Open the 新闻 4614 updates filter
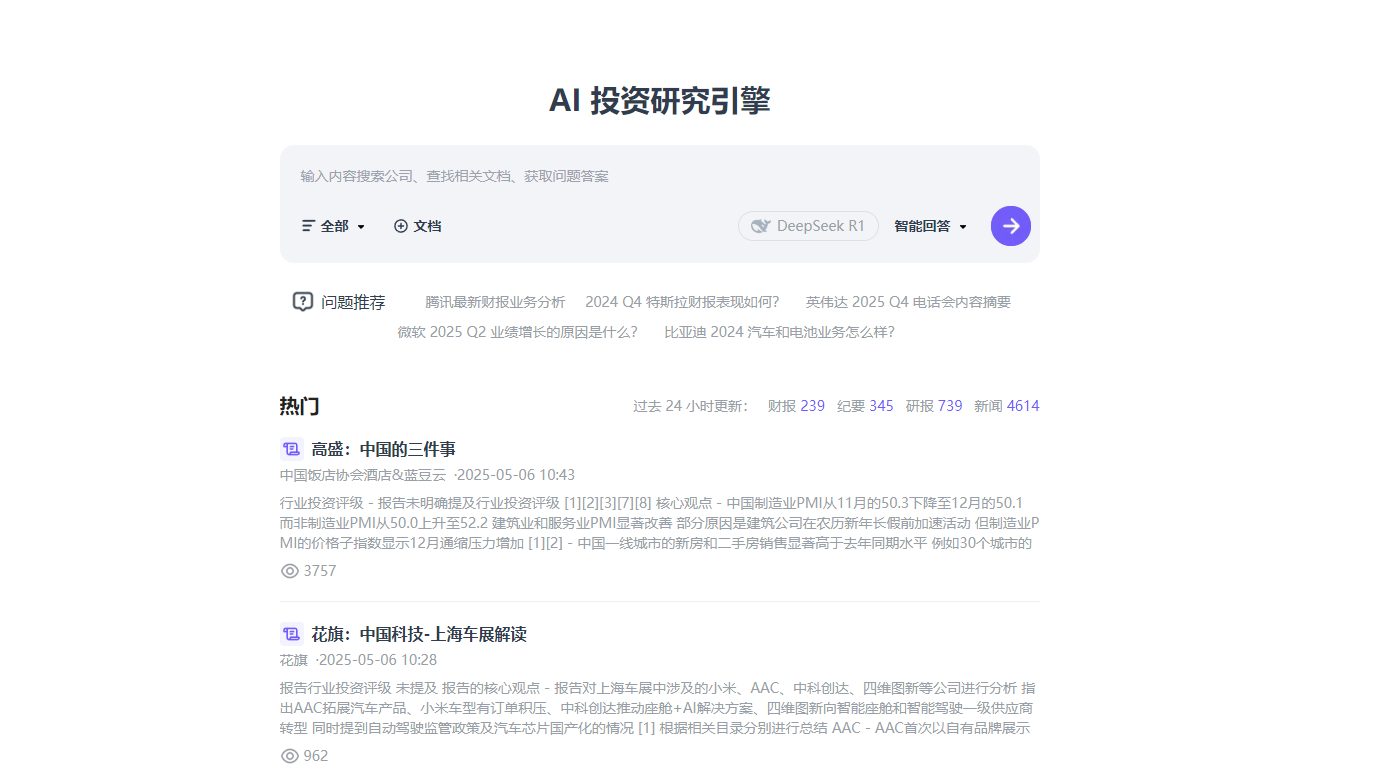 1007,406
